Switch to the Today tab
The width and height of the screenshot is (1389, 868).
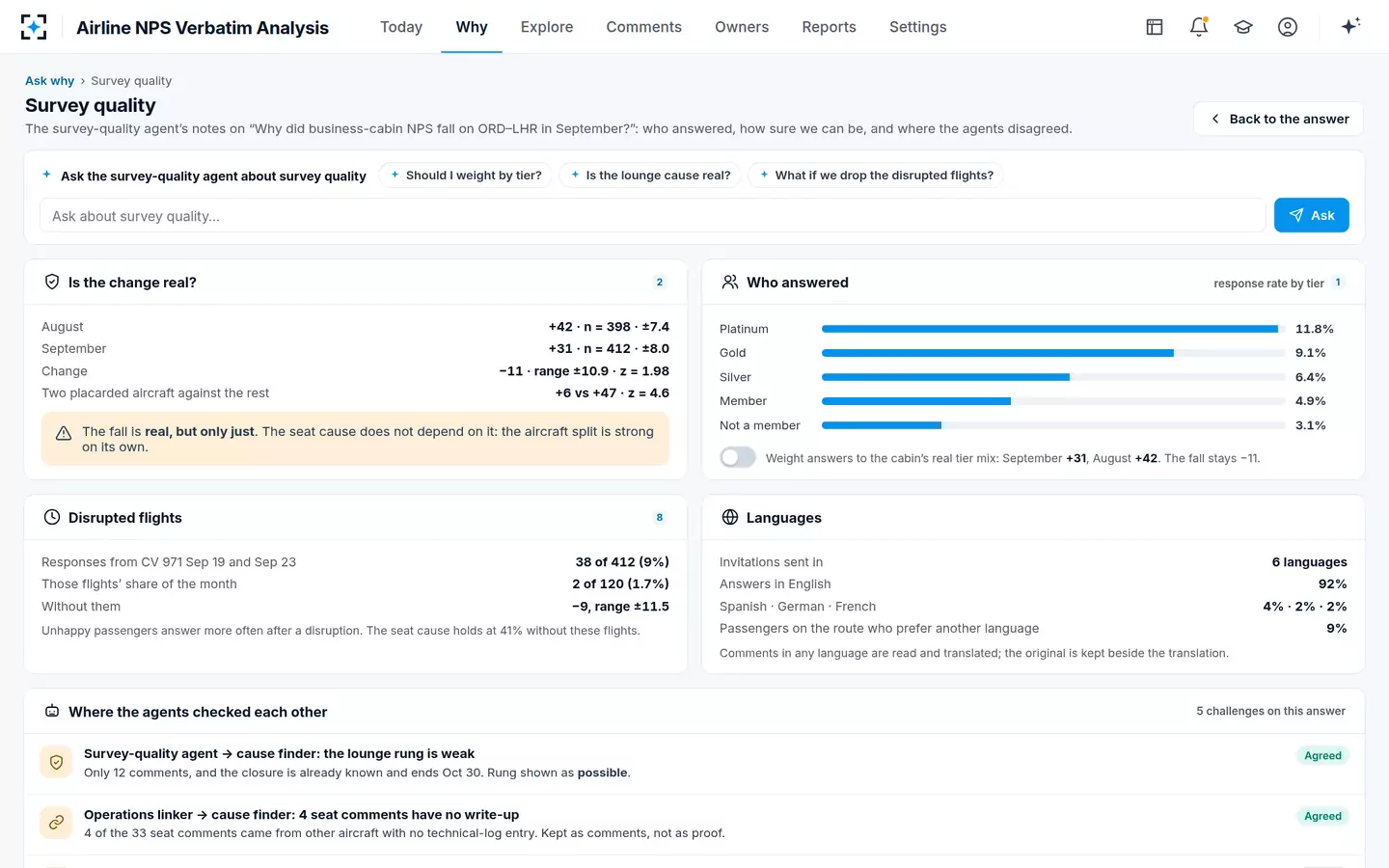click(x=401, y=27)
